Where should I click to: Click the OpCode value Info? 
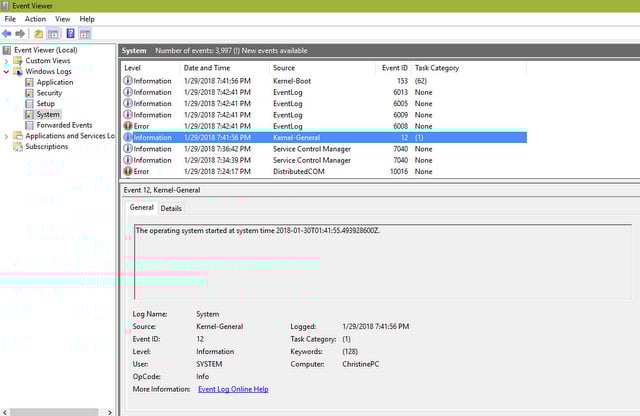(x=202, y=376)
